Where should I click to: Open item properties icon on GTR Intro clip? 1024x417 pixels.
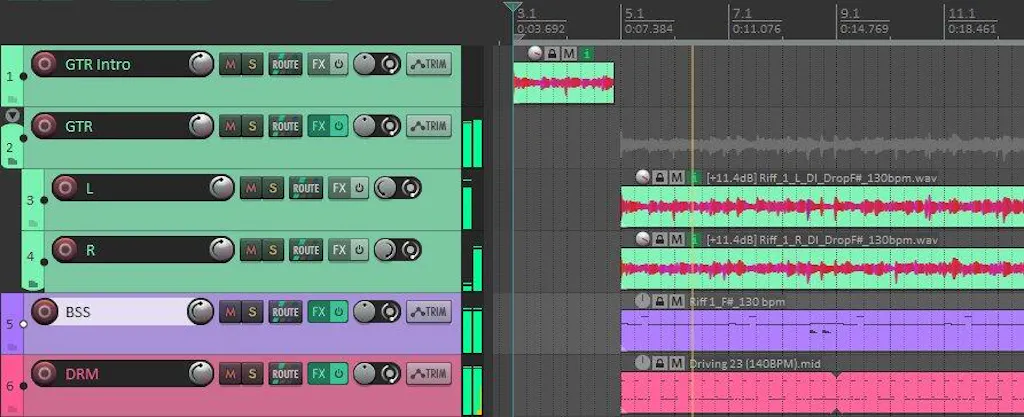586,53
